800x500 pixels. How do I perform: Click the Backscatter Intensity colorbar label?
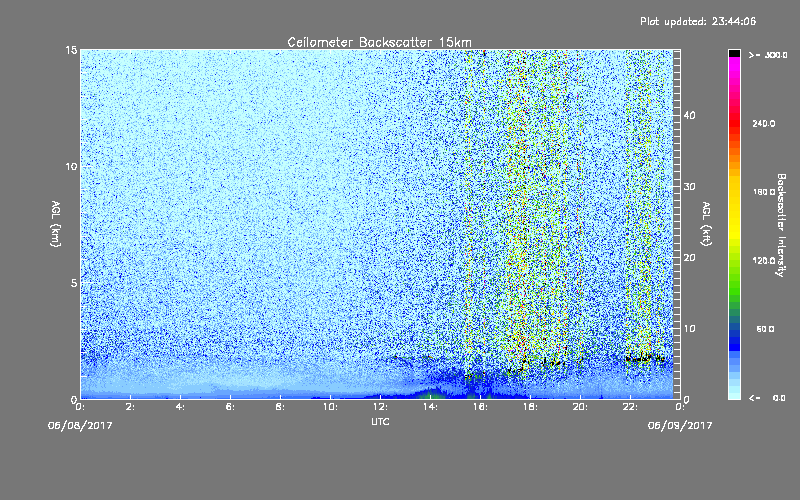point(781,225)
